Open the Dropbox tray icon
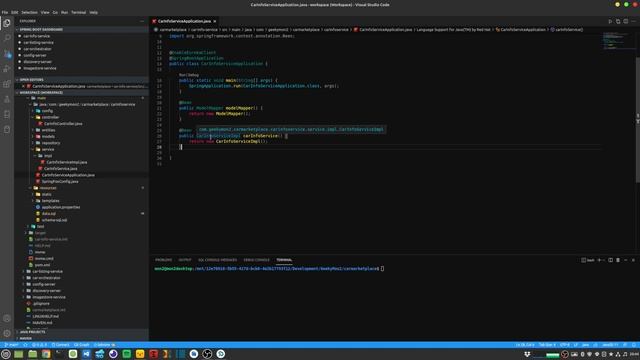Viewport: 640px width, 360px height. 527,354
